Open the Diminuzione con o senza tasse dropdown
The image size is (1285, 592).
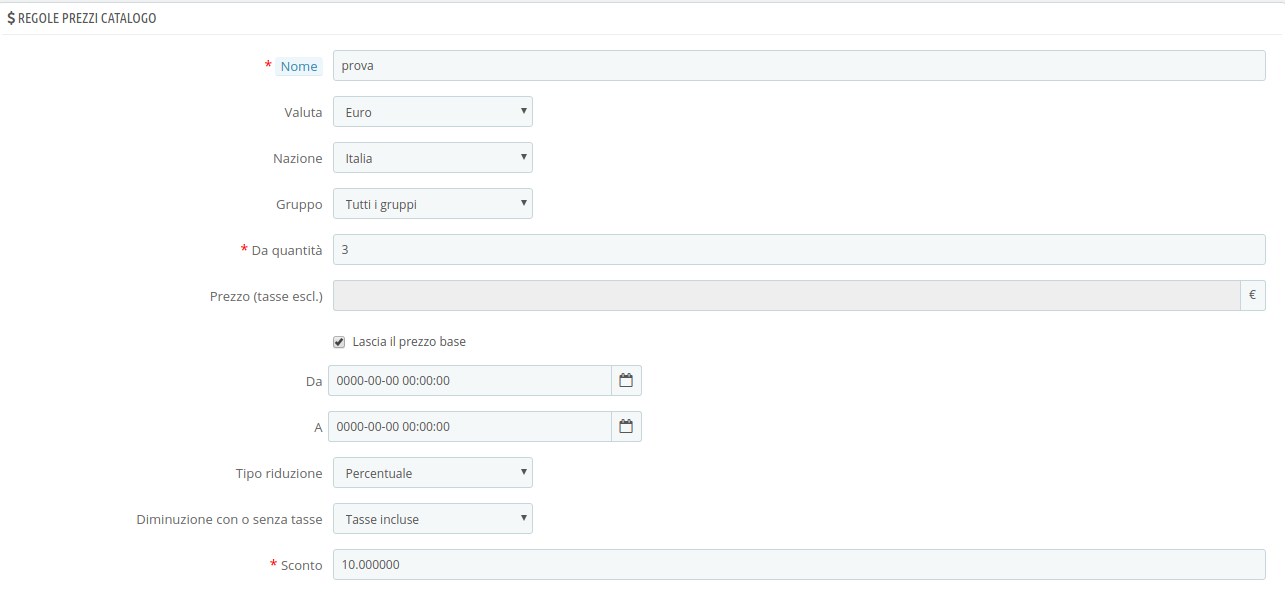coord(432,519)
